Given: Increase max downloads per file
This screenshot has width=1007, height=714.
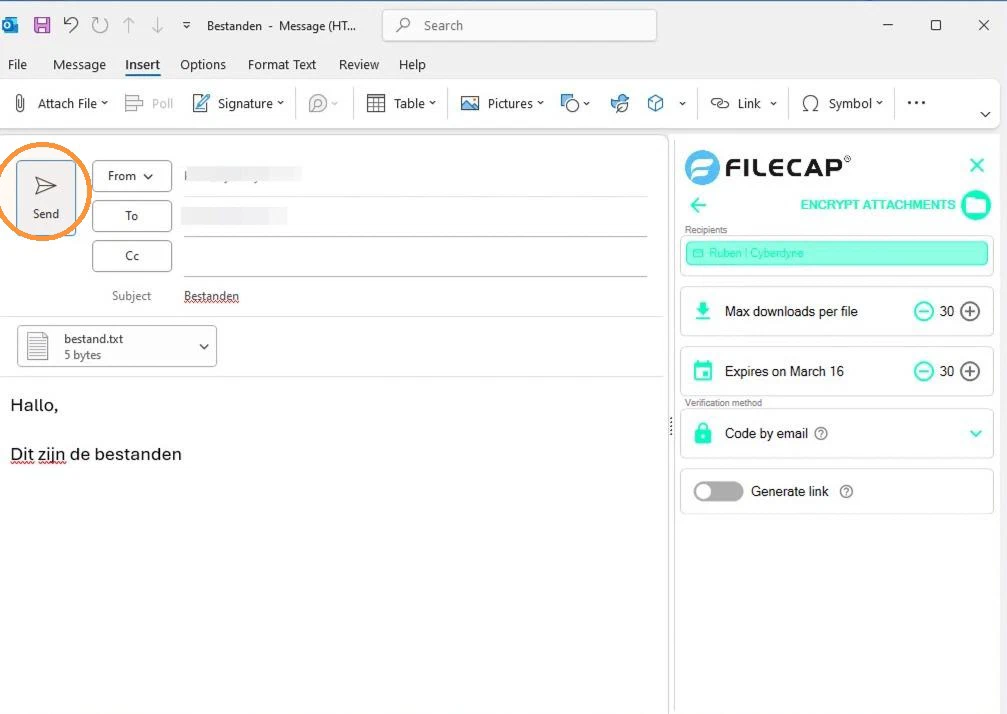Looking at the screenshot, I should pyautogui.click(x=970, y=311).
